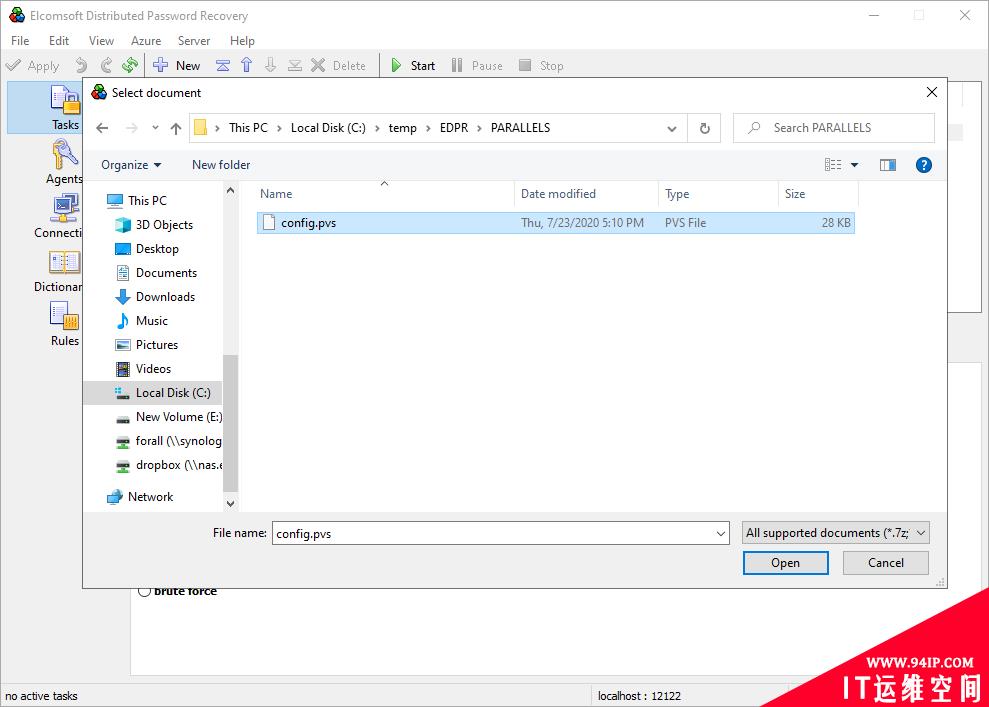Open the Agents sidebar panel

tap(64, 162)
